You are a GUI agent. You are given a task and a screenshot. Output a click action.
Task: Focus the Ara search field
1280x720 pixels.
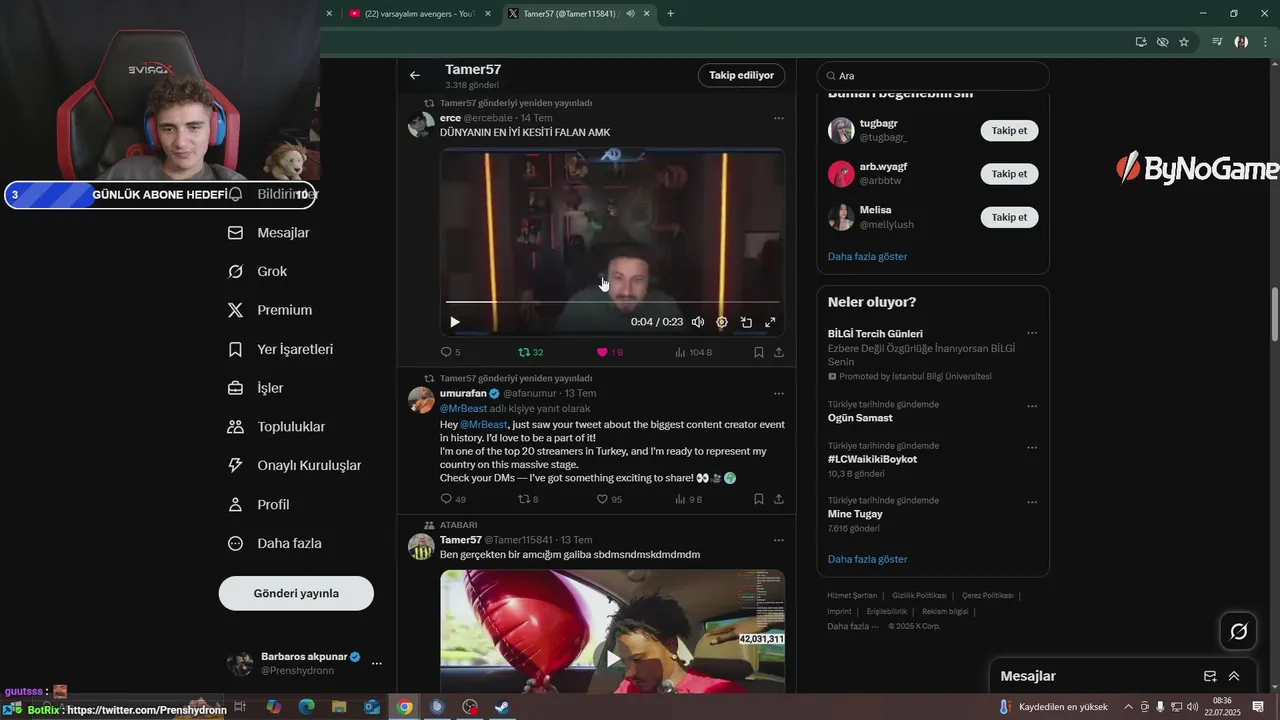pyautogui.click(x=933, y=76)
